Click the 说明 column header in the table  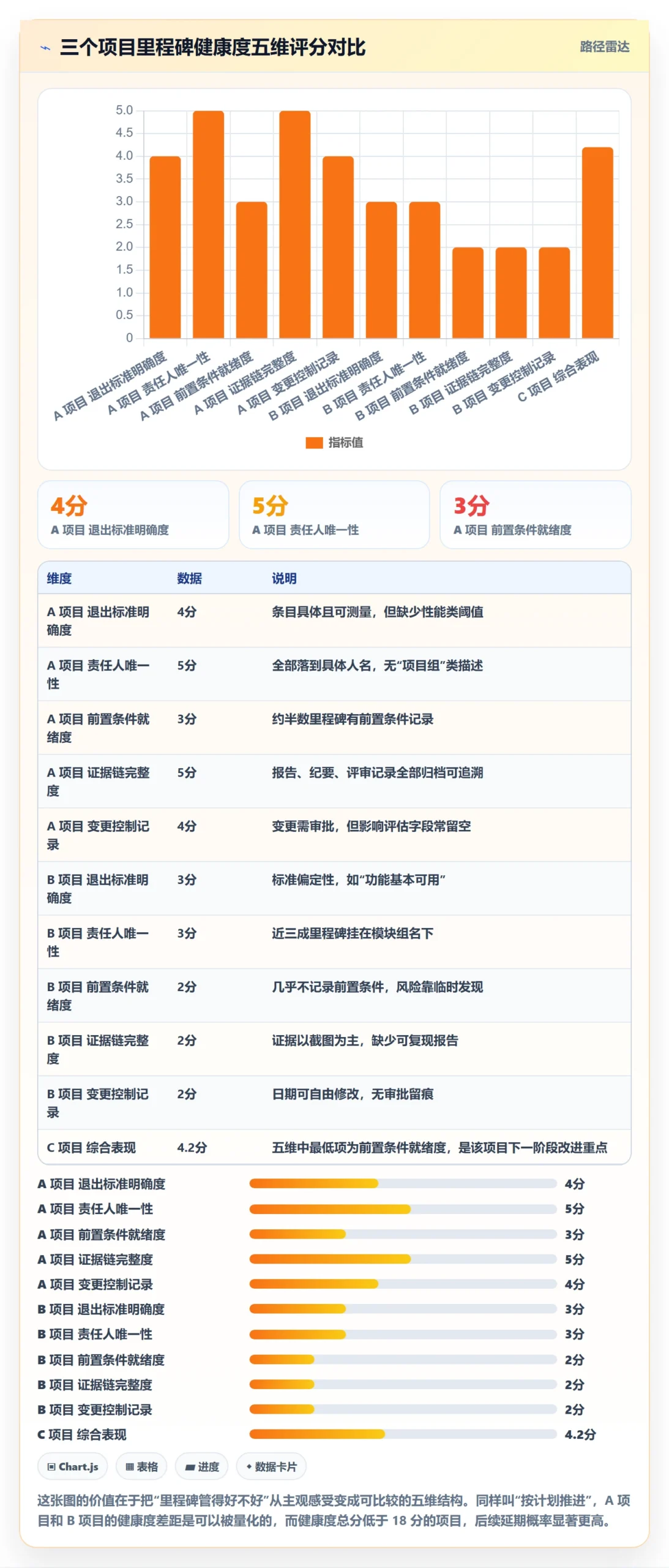[x=284, y=578]
